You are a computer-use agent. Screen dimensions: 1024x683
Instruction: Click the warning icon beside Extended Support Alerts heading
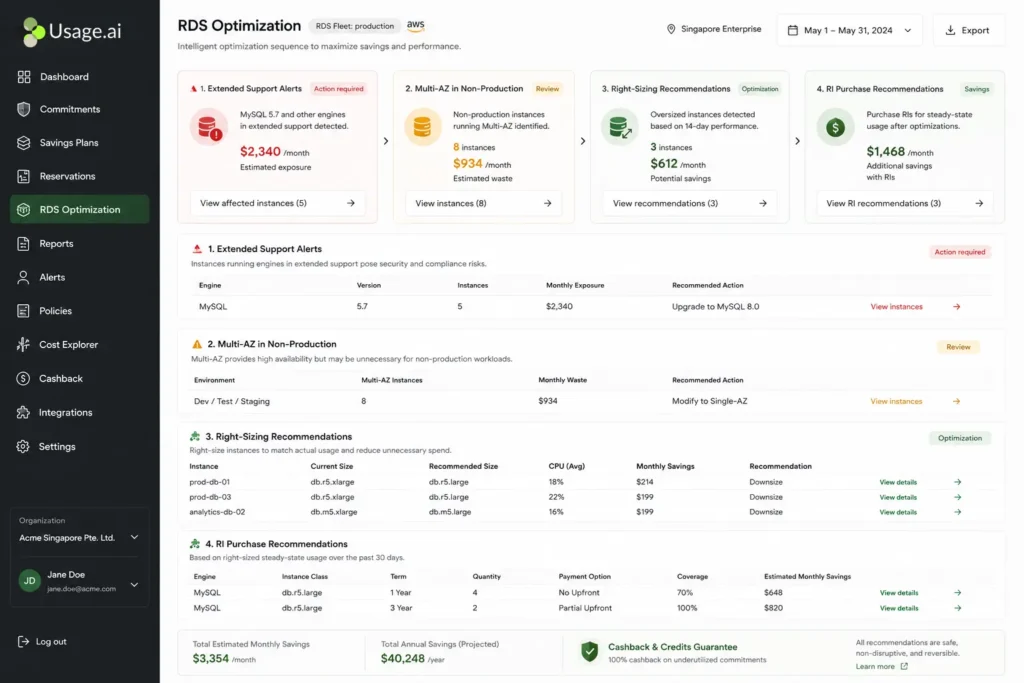pyautogui.click(x=197, y=249)
